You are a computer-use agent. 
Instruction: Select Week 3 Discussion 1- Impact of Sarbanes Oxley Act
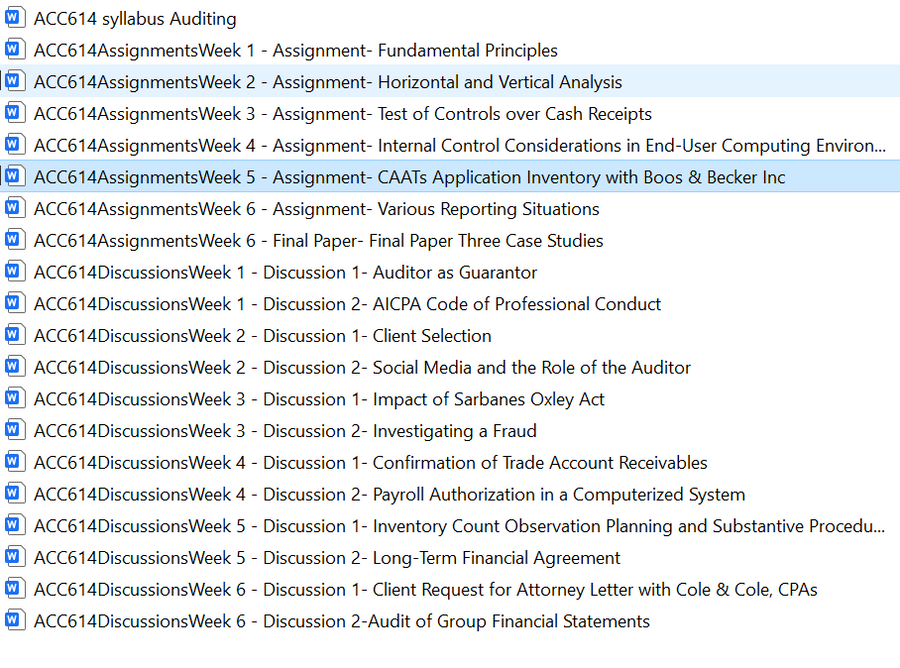pos(319,399)
